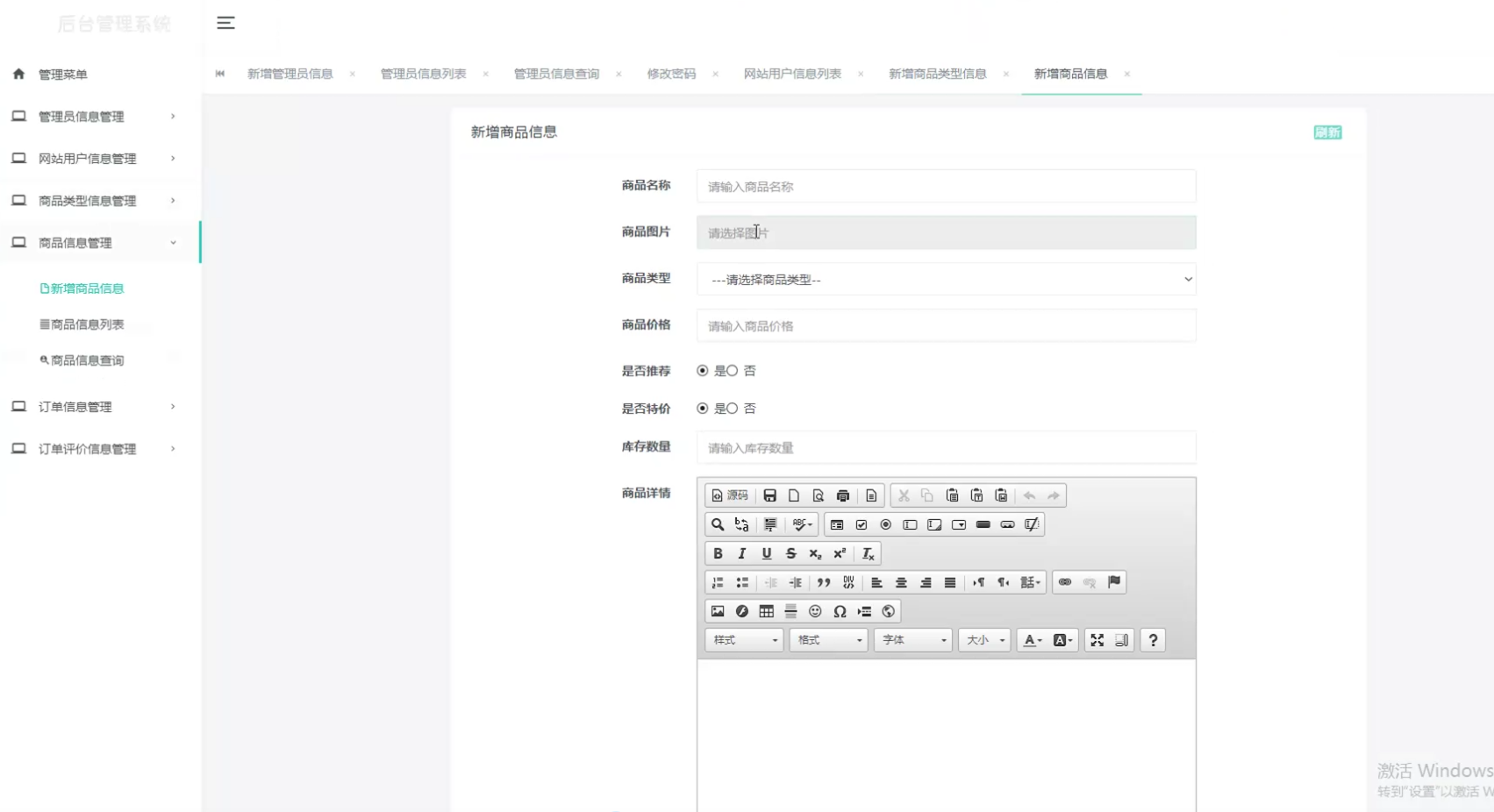Click the New Page document icon
This screenshot has height=812, width=1494.
[794, 495]
